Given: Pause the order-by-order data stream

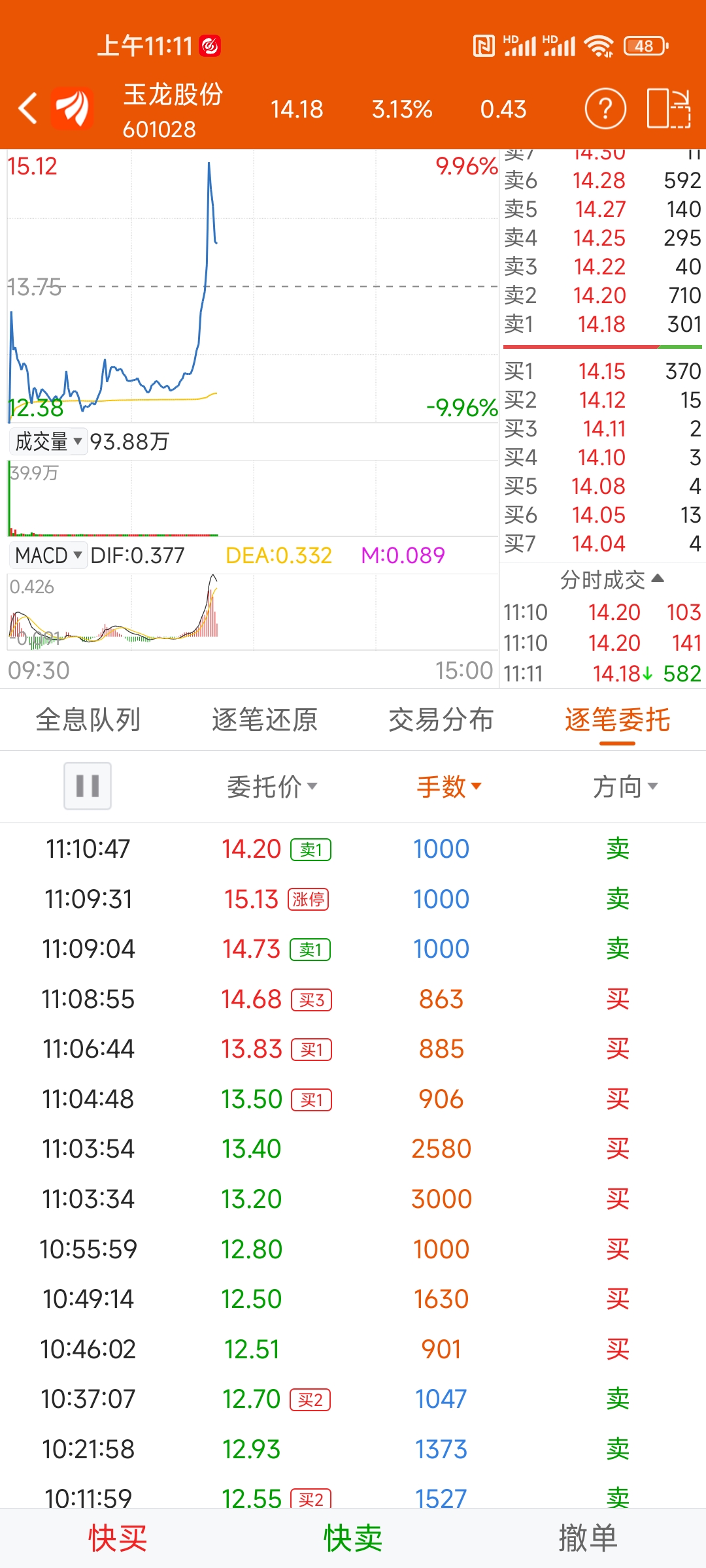Looking at the screenshot, I should pos(88,786).
